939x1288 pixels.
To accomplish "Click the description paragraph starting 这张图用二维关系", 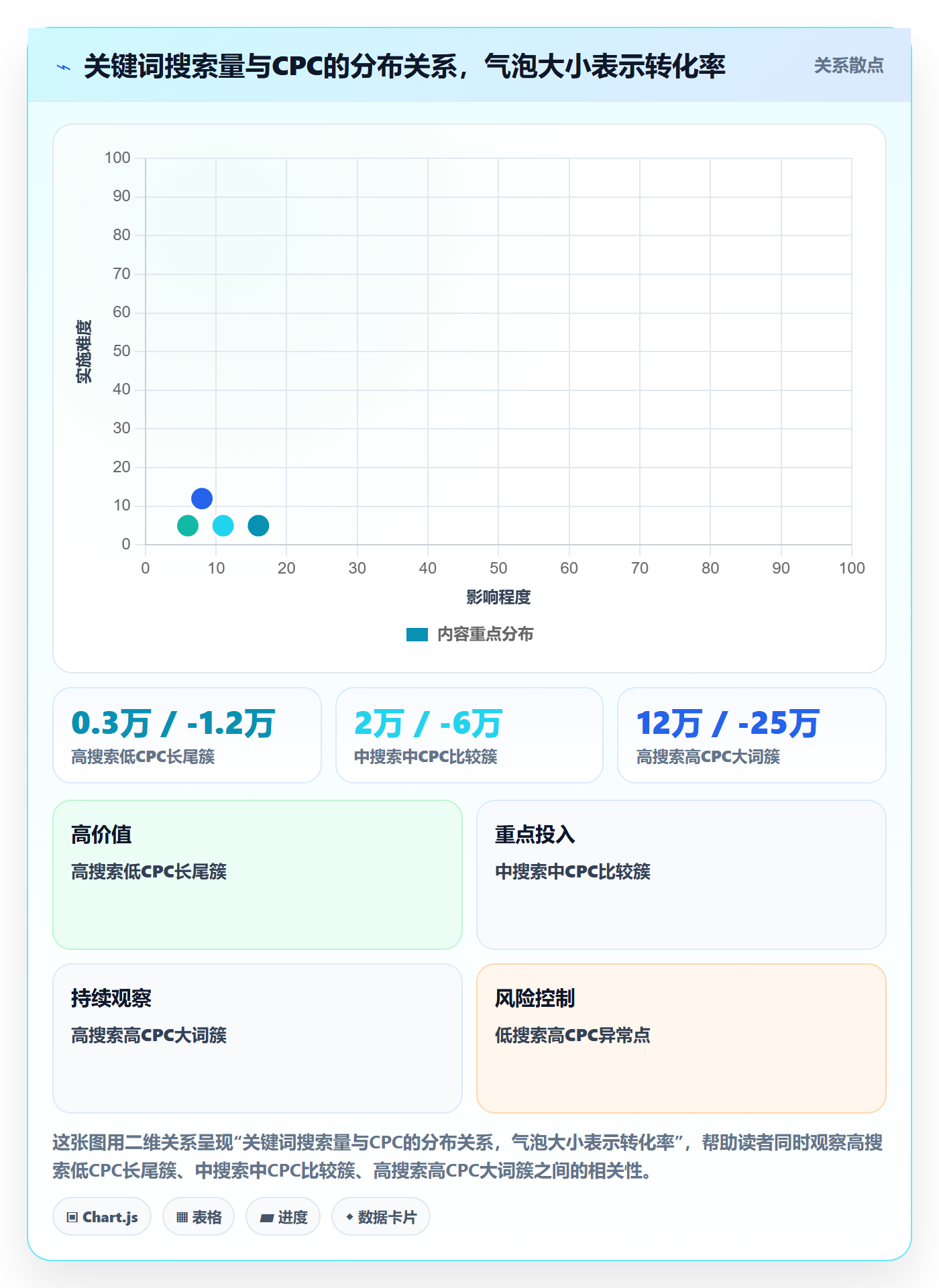I will tap(467, 1157).
